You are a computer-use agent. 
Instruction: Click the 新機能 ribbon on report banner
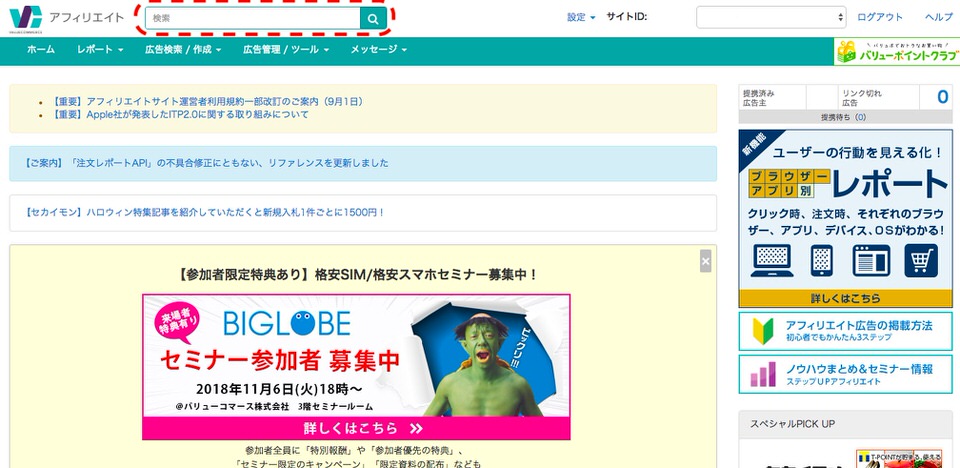tap(756, 148)
